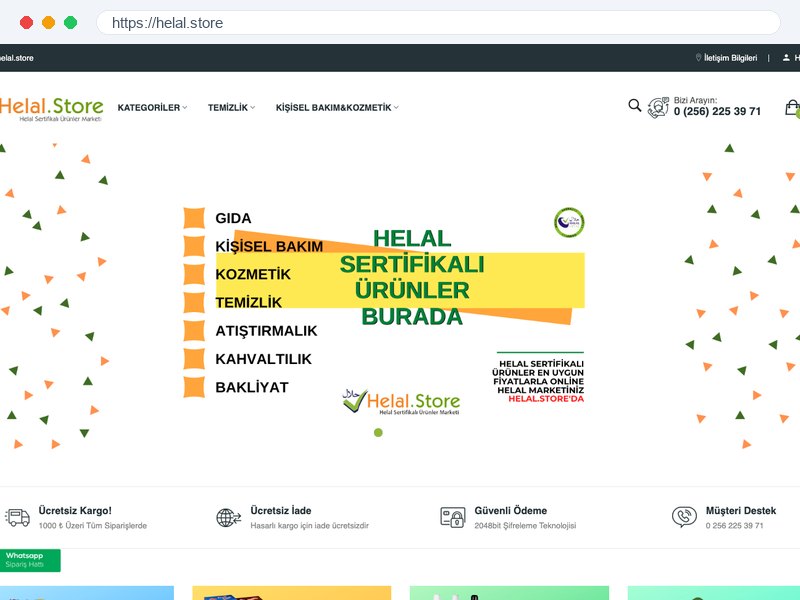Click the 1000 ₺ Üzeri Tüm Siparişlerde text
The width and height of the screenshot is (800, 600).
pyautogui.click(x=93, y=526)
